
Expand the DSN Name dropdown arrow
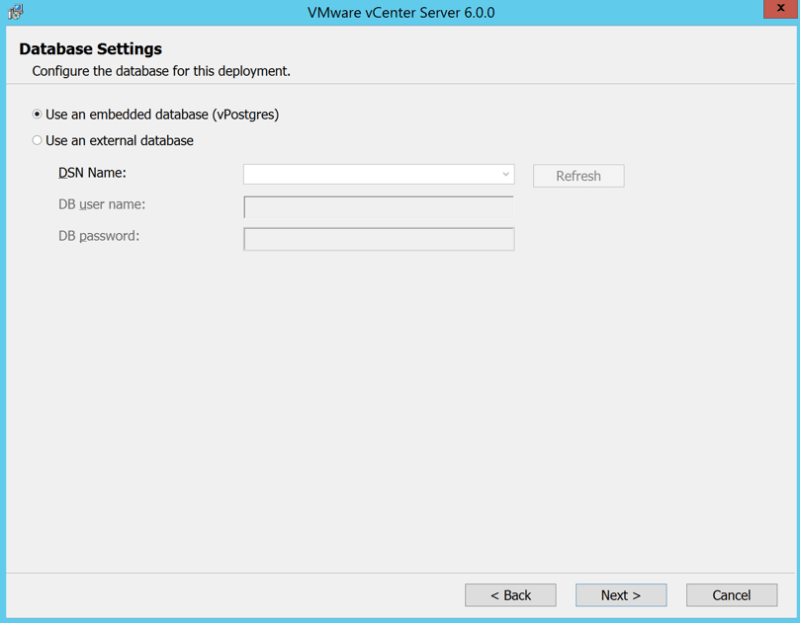pos(506,175)
